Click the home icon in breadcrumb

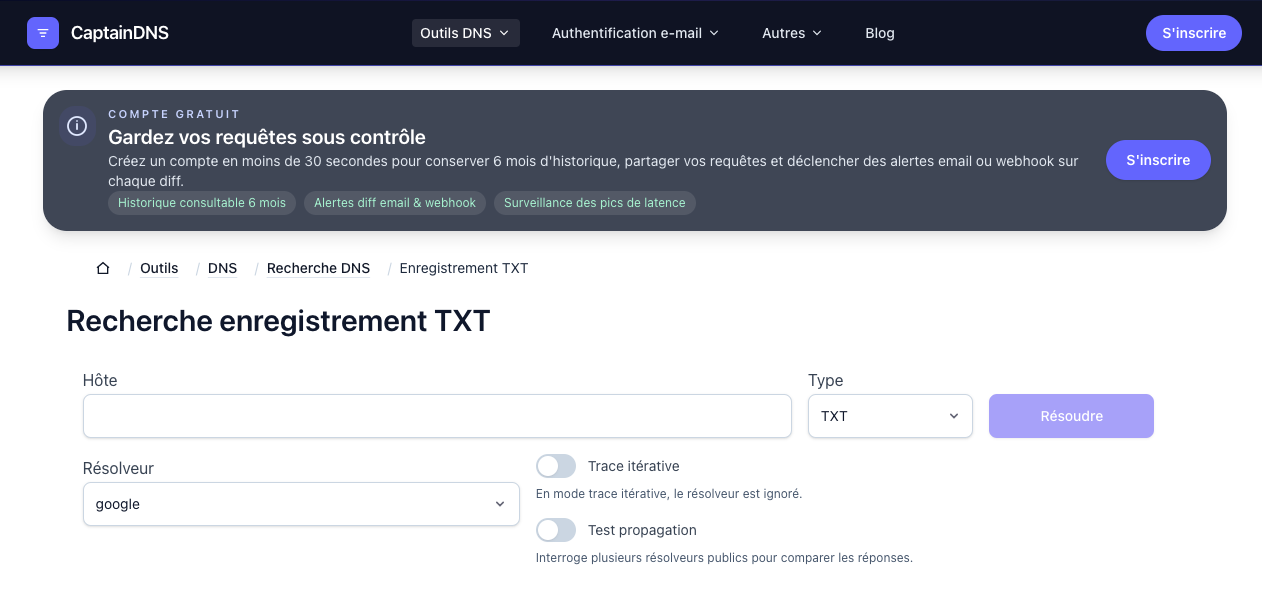[x=103, y=268]
